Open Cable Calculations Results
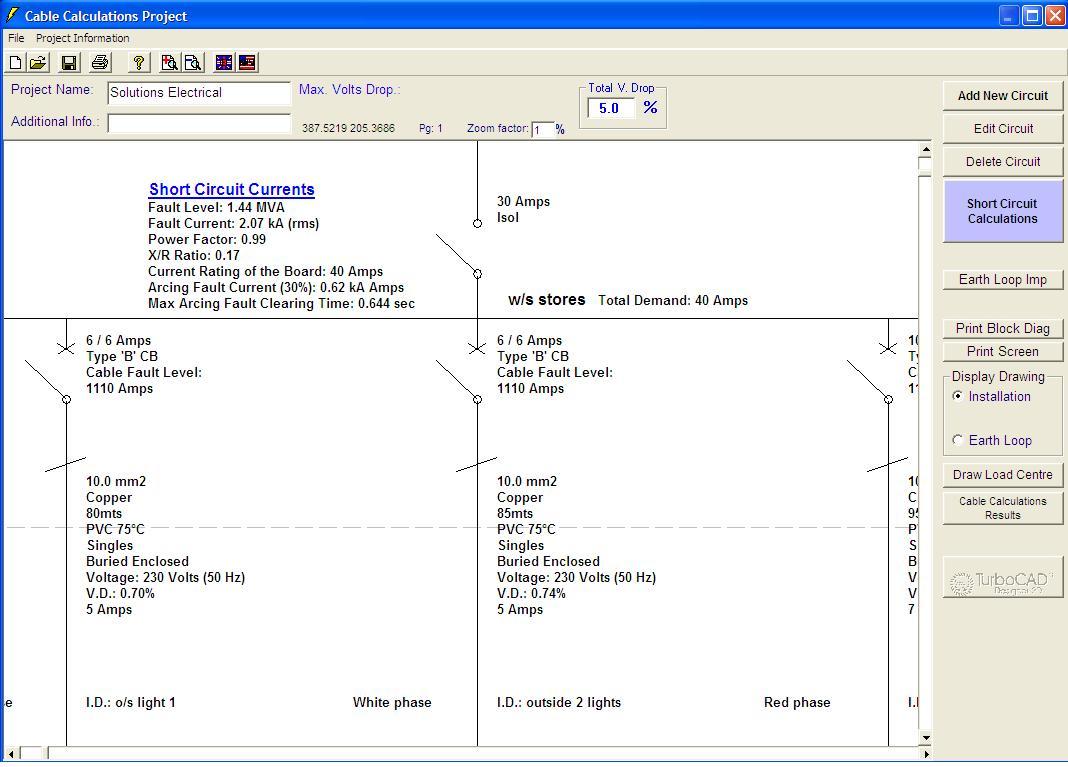 tap(1003, 508)
